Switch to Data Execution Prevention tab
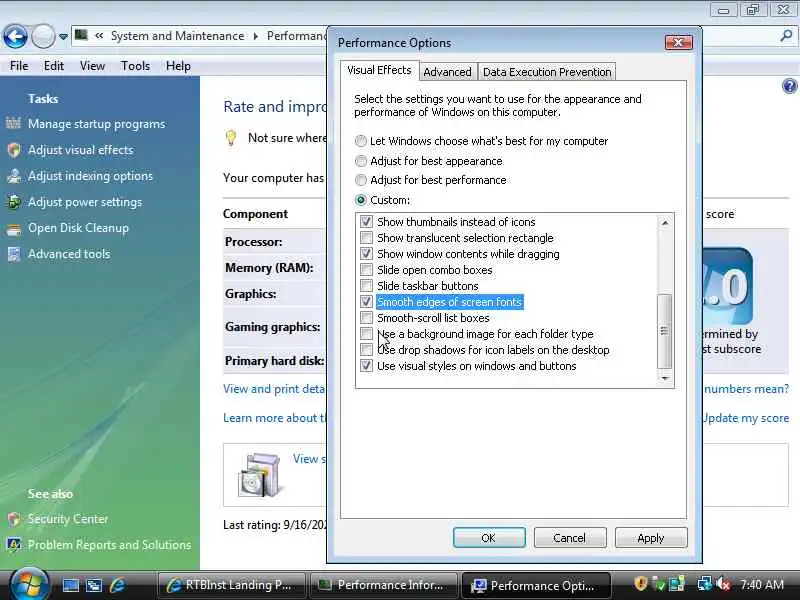Image resolution: width=800 pixels, height=600 pixels. (x=547, y=72)
